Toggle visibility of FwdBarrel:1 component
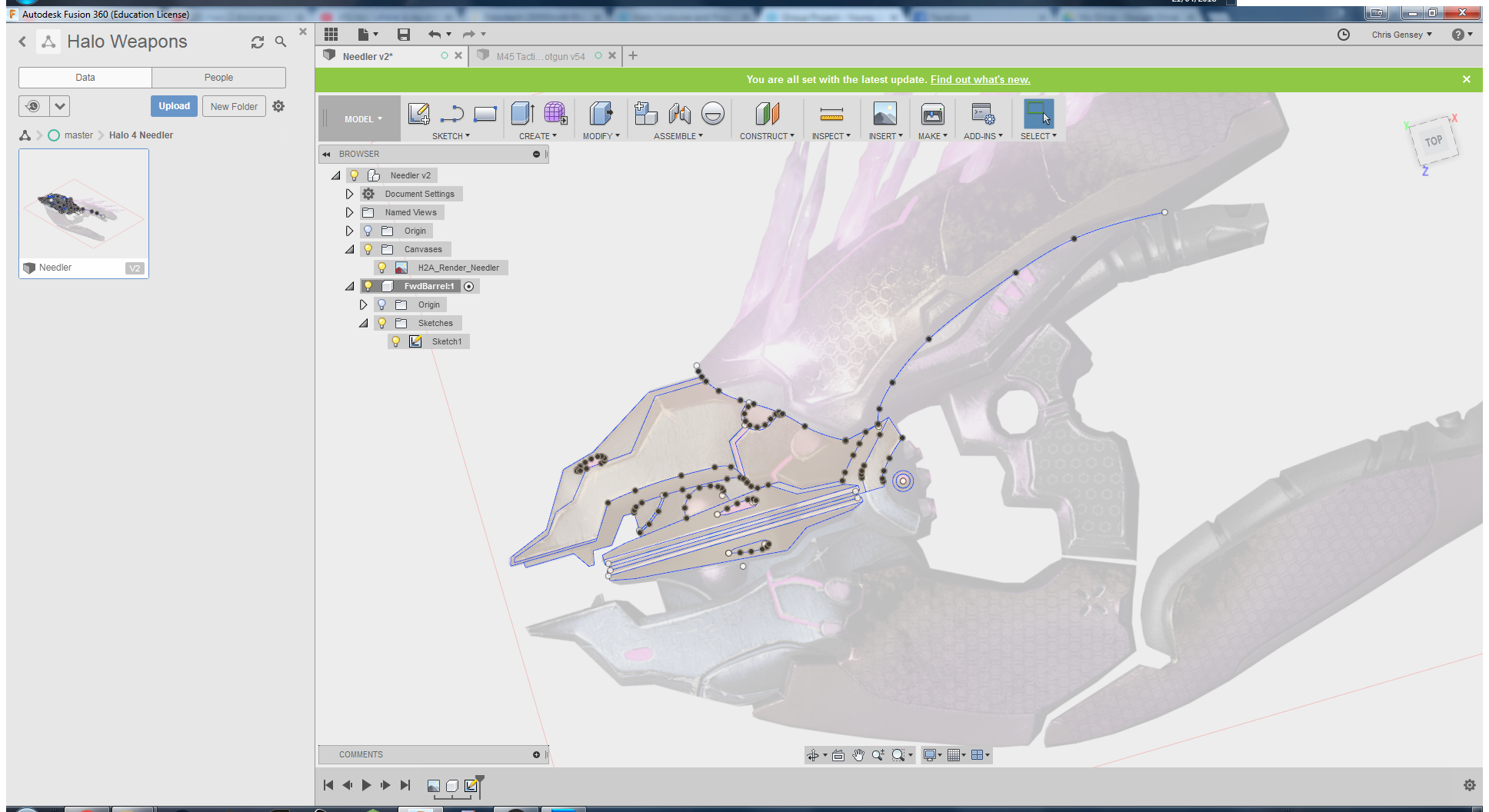 (368, 286)
